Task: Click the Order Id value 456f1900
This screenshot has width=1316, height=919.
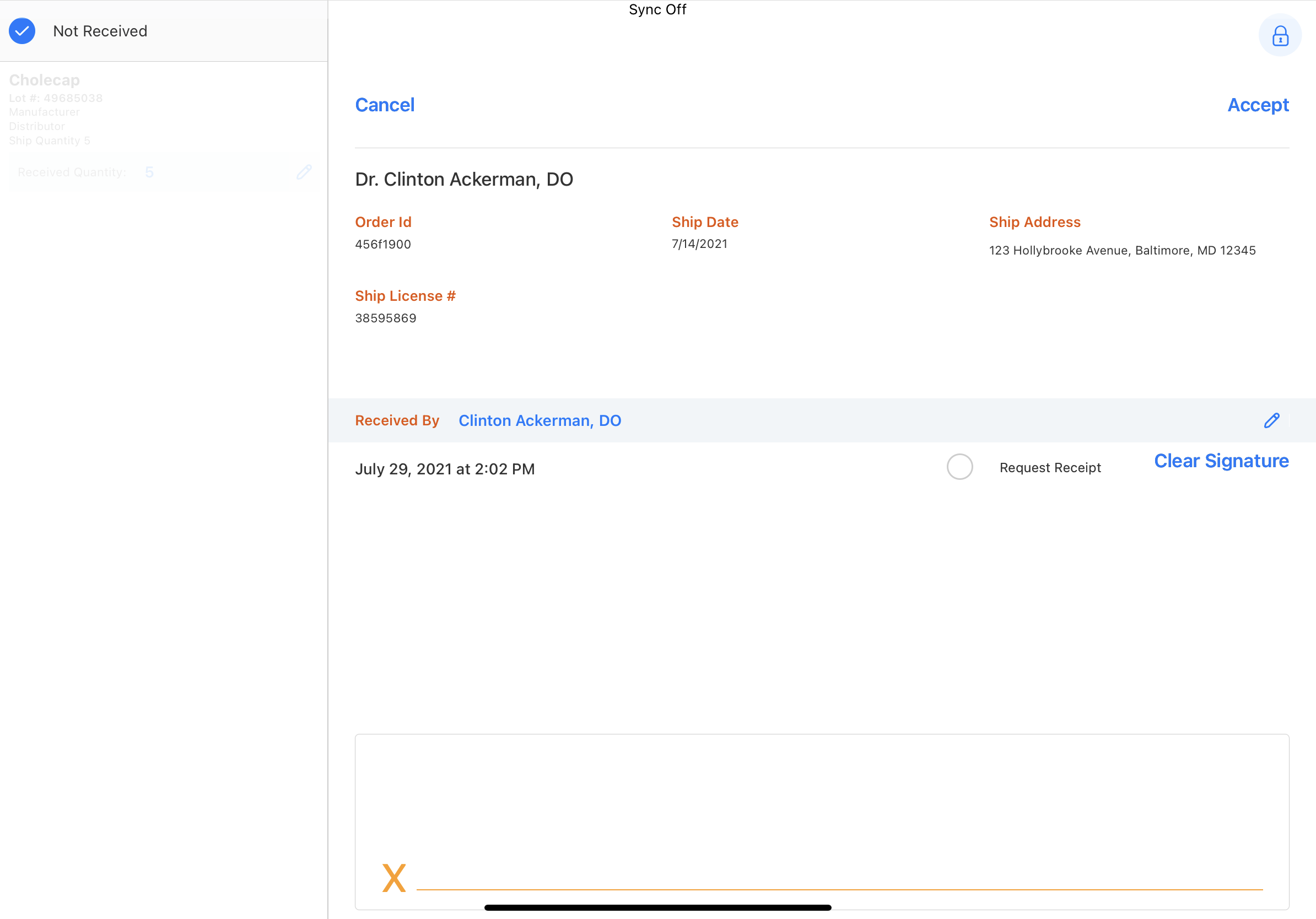Action: 383,244
